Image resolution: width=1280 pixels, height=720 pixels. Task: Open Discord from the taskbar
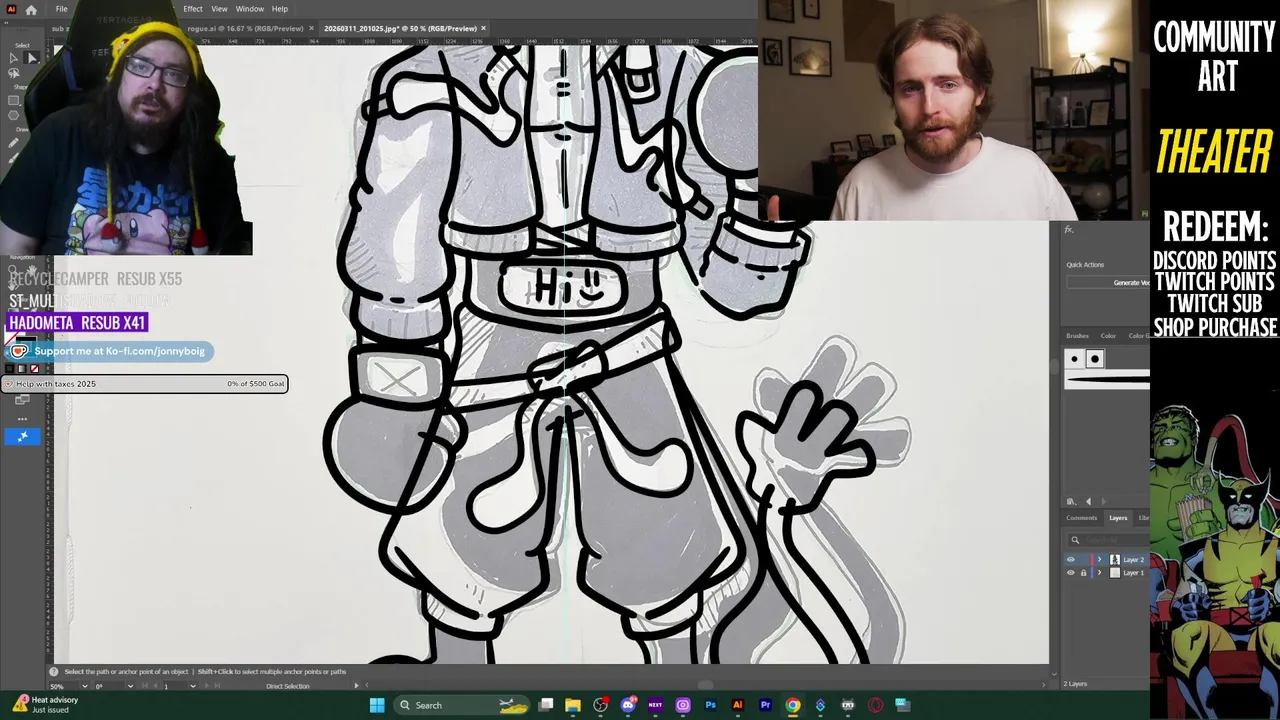click(x=628, y=705)
